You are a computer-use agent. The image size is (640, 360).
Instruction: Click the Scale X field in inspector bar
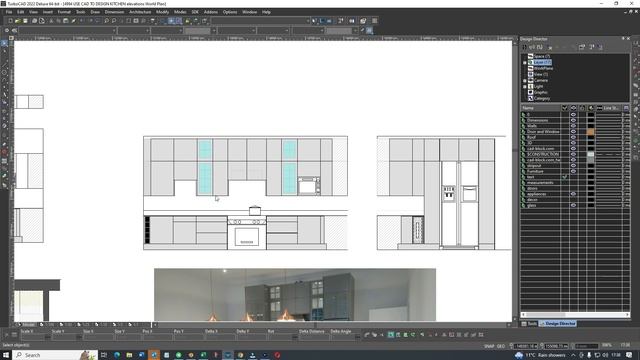pos(32,337)
